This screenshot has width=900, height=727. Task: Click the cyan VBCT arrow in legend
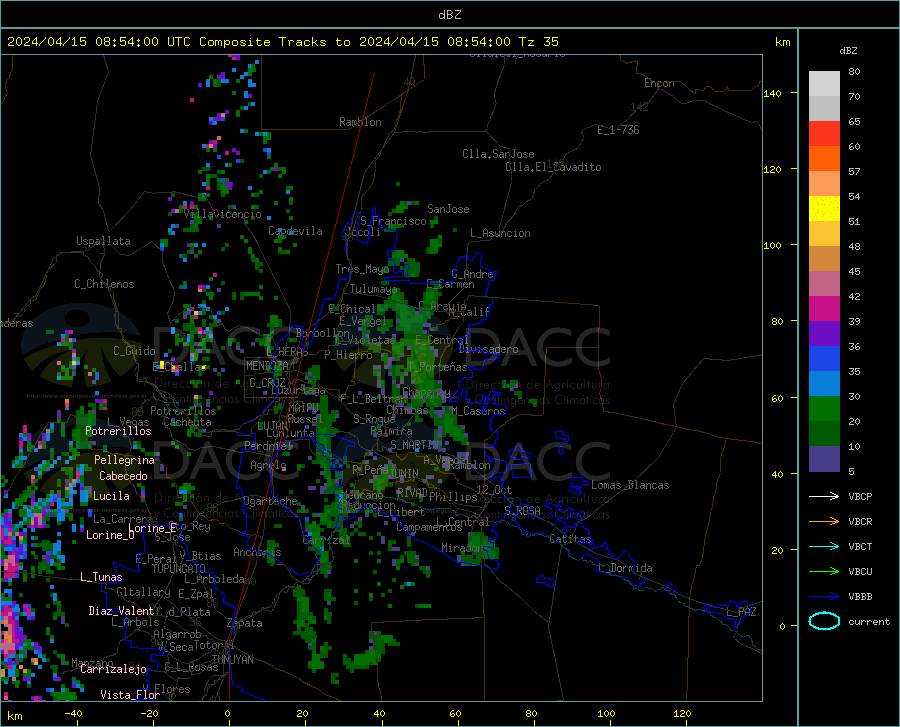824,546
